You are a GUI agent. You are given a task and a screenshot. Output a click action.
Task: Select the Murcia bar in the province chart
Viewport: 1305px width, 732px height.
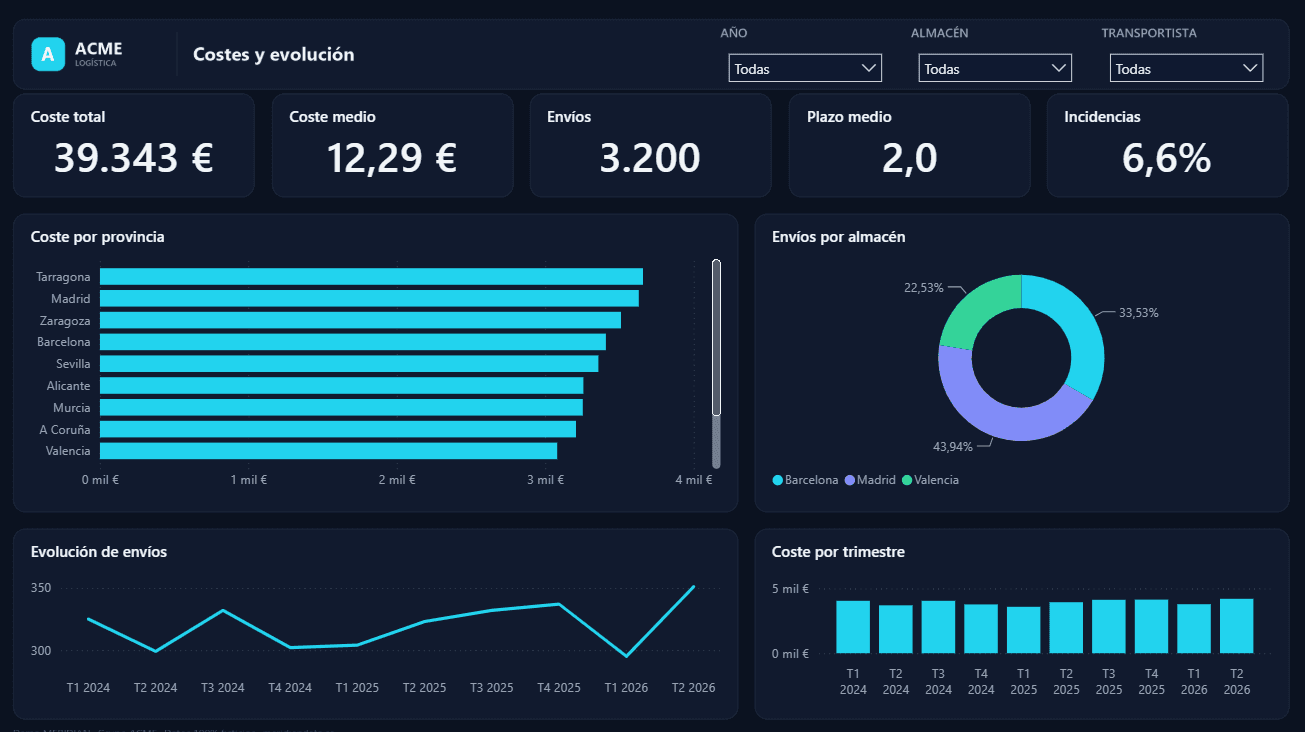pos(341,408)
